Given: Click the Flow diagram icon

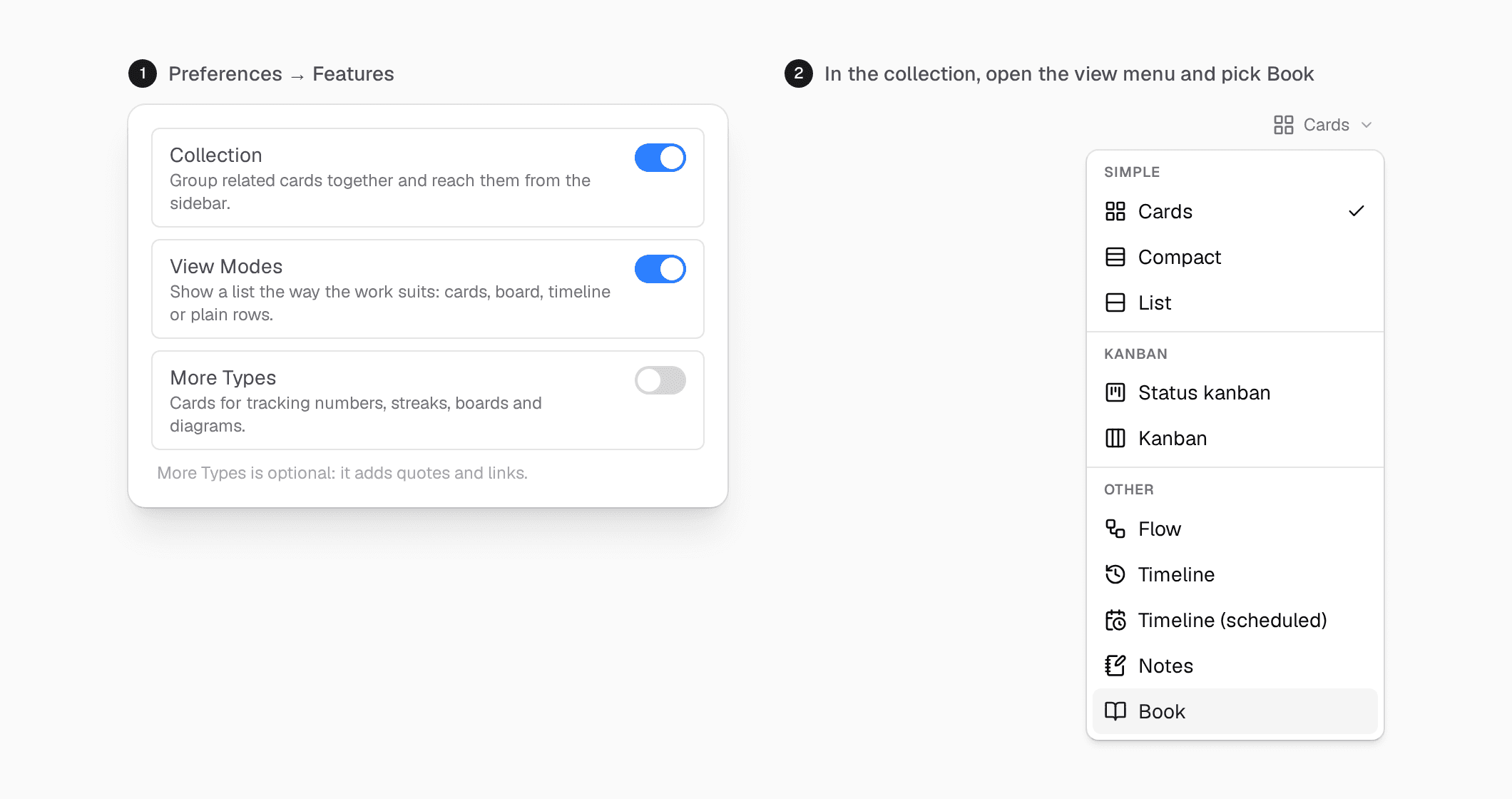Looking at the screenshot, I should tap(1115, 529).
